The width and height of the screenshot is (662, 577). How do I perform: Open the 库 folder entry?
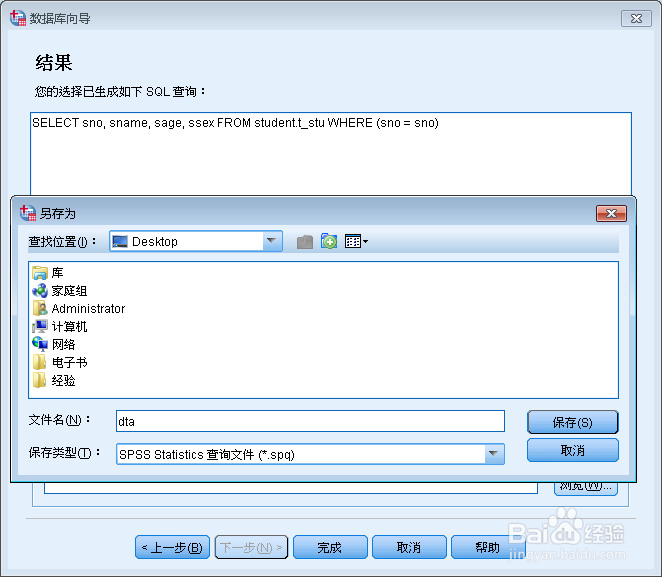pyautogui.click(x=48, y=273)
